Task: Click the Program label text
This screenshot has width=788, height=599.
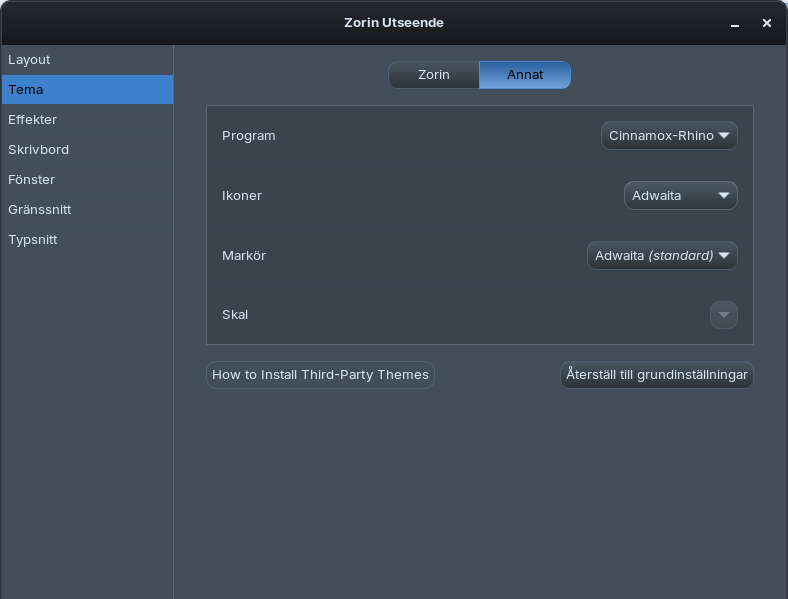Action: (249, 136)
